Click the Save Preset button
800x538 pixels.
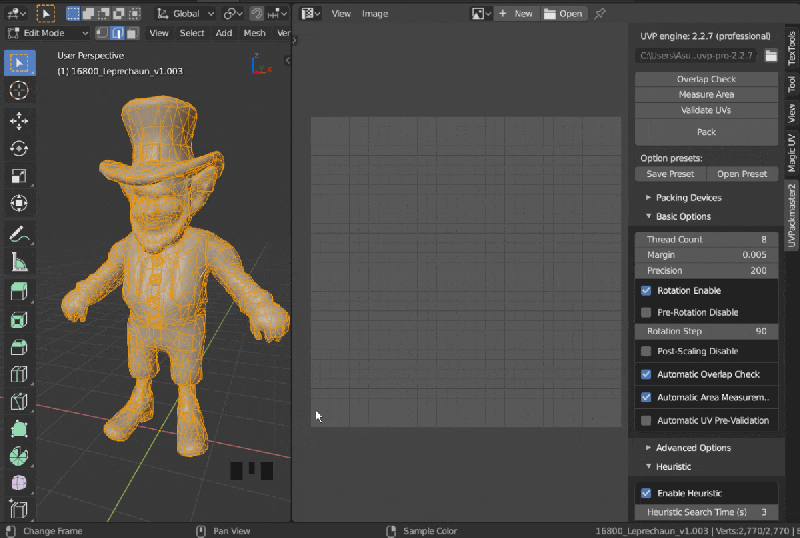670,174
